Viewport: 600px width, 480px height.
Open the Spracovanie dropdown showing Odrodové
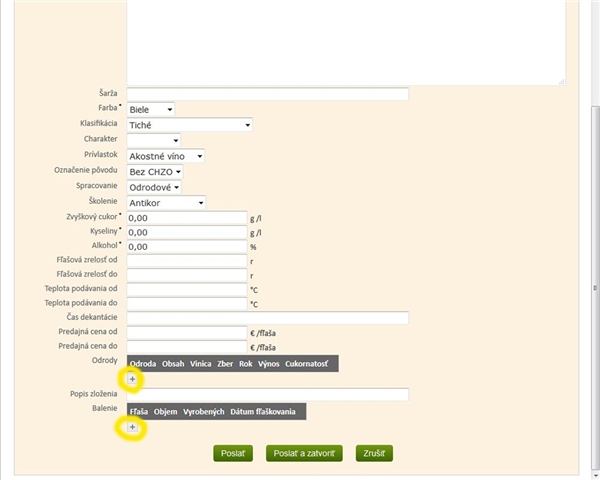tap(154, 188)
